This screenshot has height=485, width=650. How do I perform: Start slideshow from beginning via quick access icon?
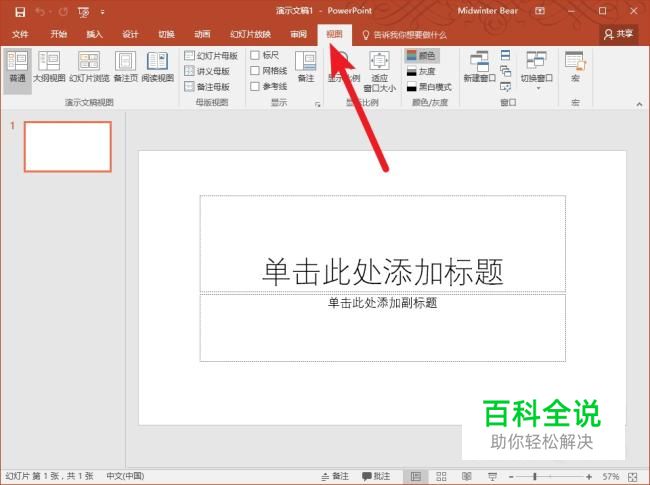[83, 12]
